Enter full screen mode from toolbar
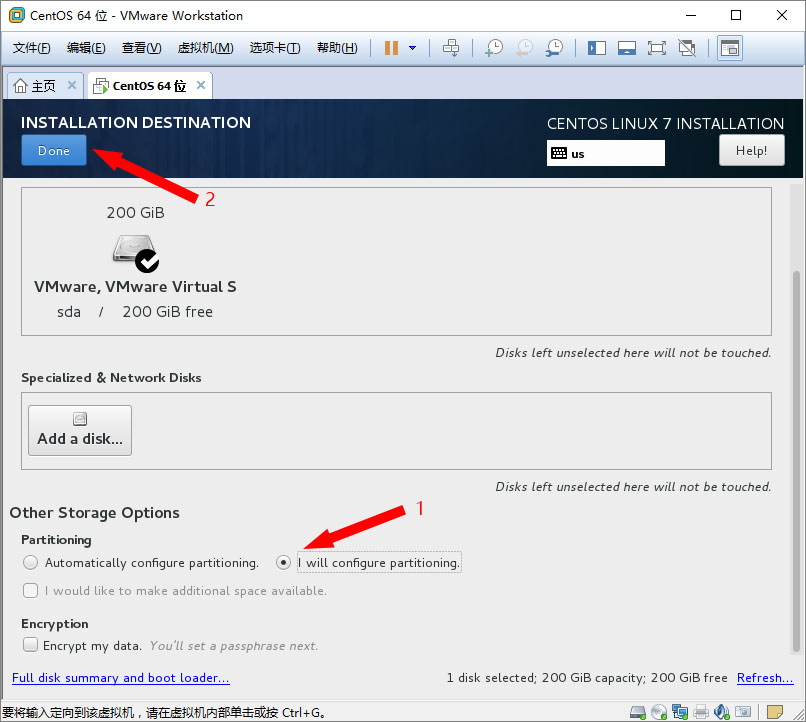Screen dimensions: 806x722 (656, 48)
